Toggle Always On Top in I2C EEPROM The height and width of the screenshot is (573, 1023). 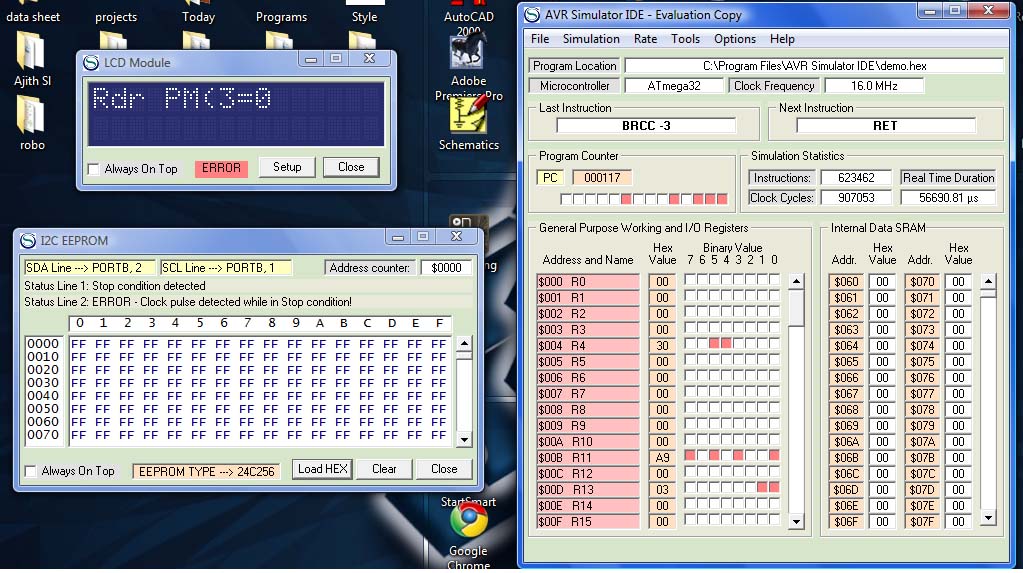(x=30, y=471)
